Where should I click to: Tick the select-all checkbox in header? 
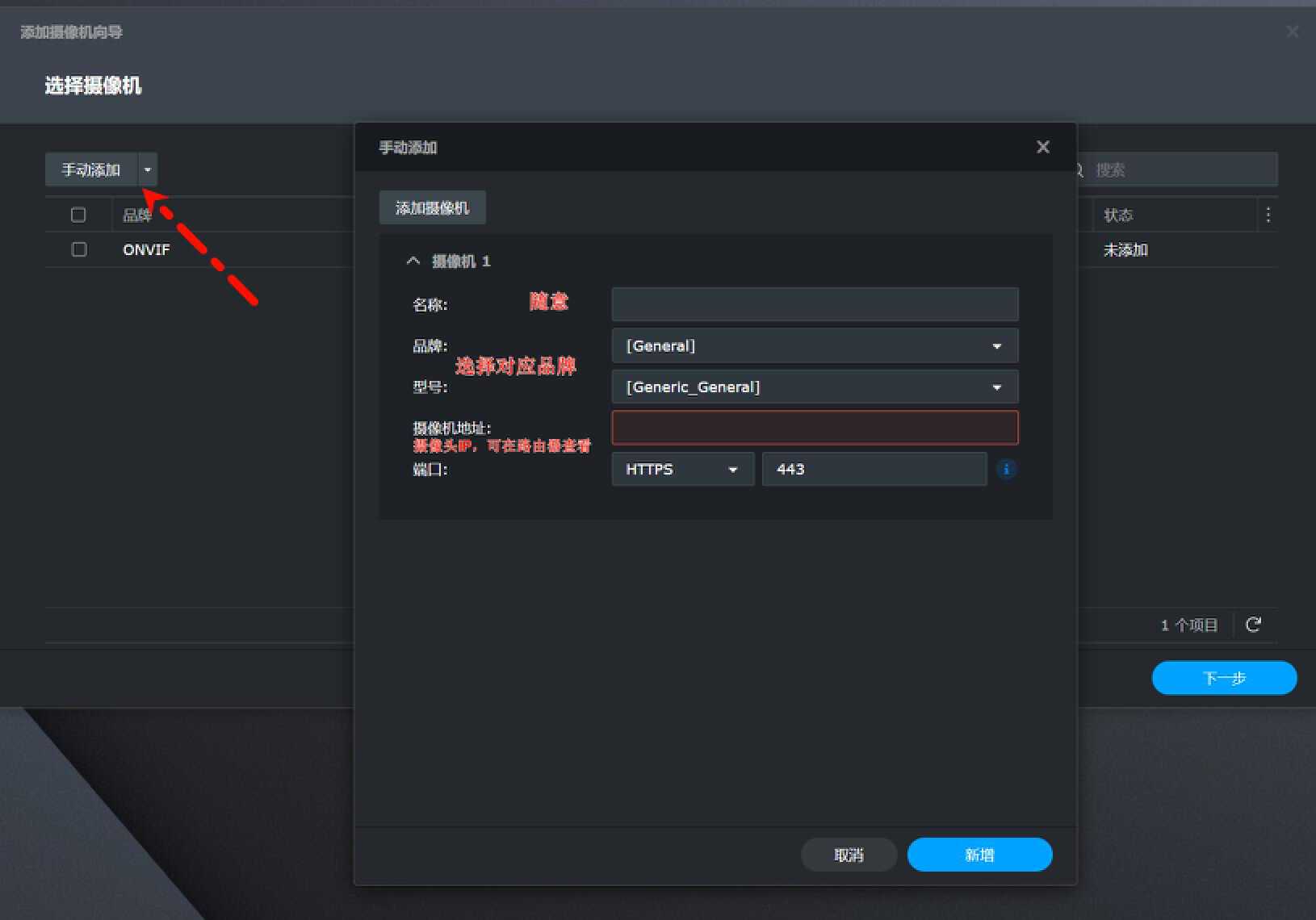(78, 215)
